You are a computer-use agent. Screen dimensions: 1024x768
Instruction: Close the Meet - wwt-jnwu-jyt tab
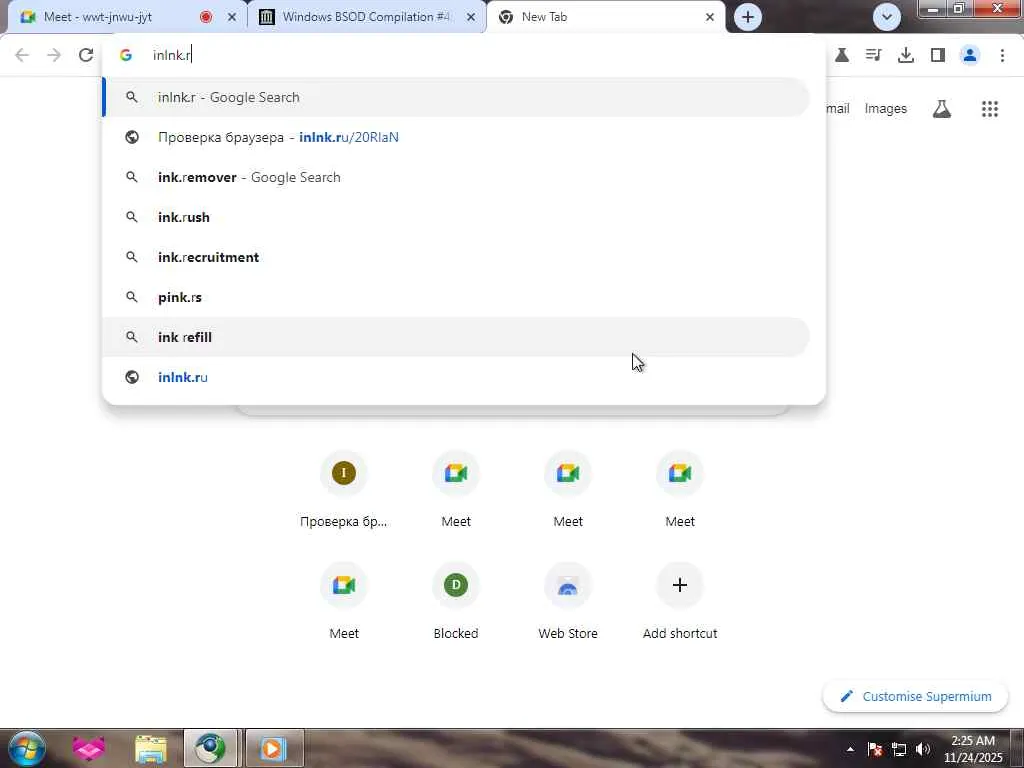pos(232,18)
